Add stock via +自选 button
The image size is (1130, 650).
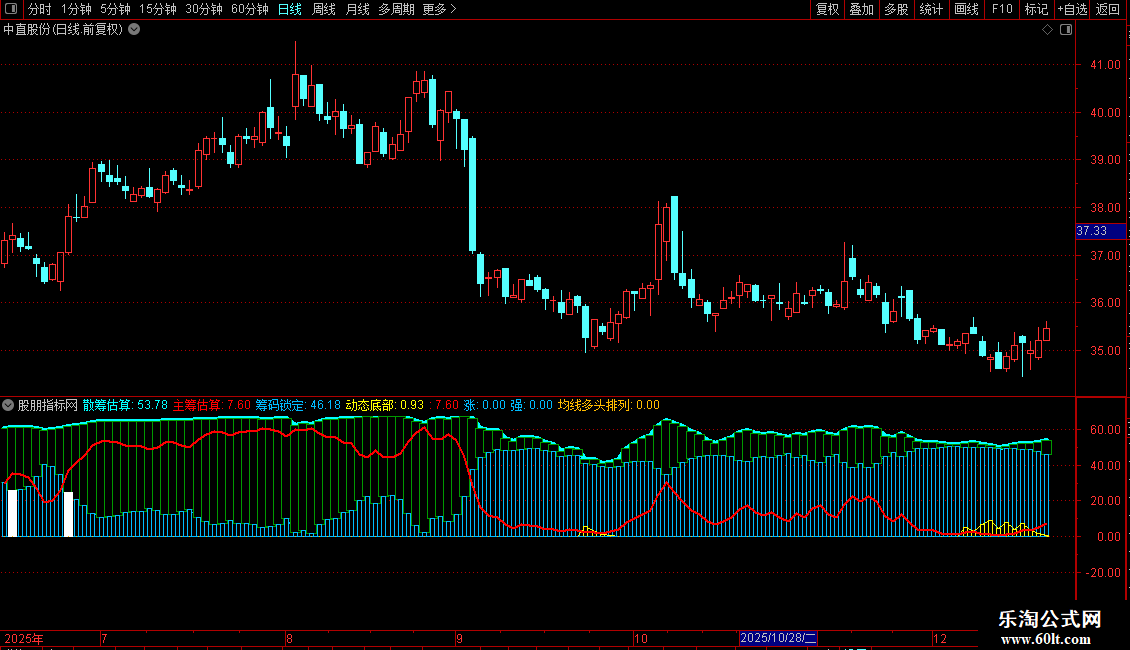click(1072, 9)
